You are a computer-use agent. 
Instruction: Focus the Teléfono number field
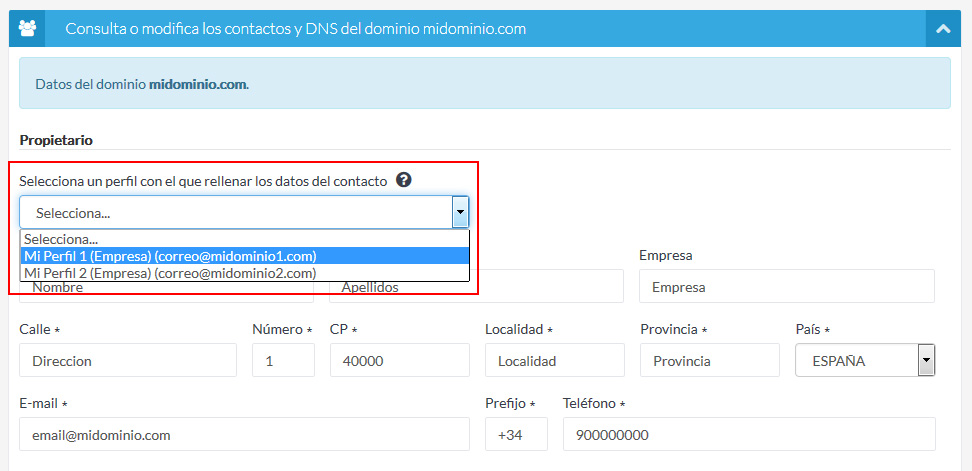pyautogui.click(x=748, y=434)
